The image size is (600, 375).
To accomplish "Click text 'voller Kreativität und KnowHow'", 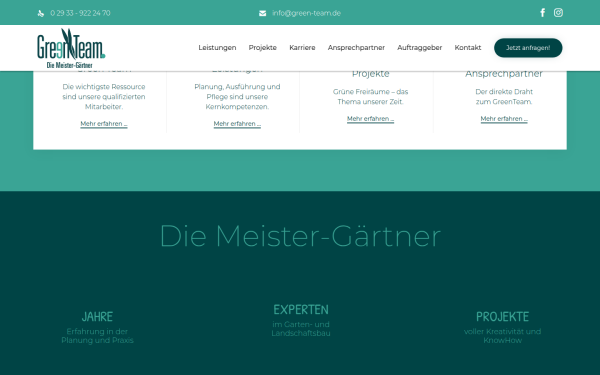I will [x=502, y=336].
